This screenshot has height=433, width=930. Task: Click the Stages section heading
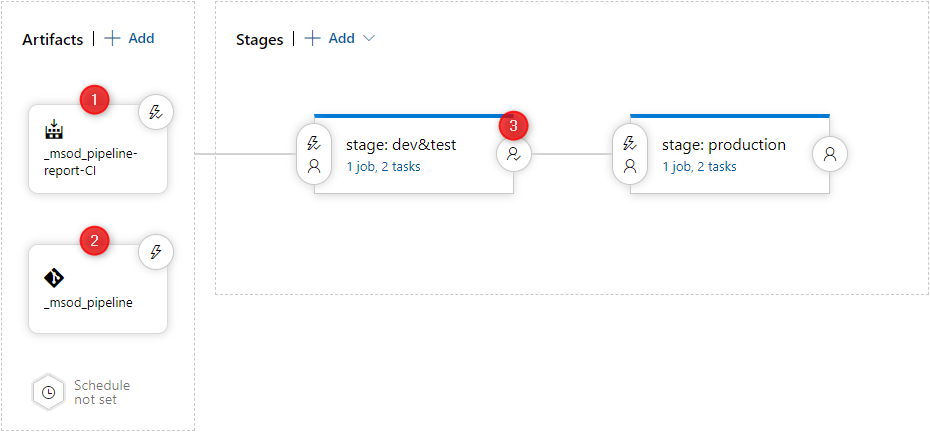[x=260, y=40]
